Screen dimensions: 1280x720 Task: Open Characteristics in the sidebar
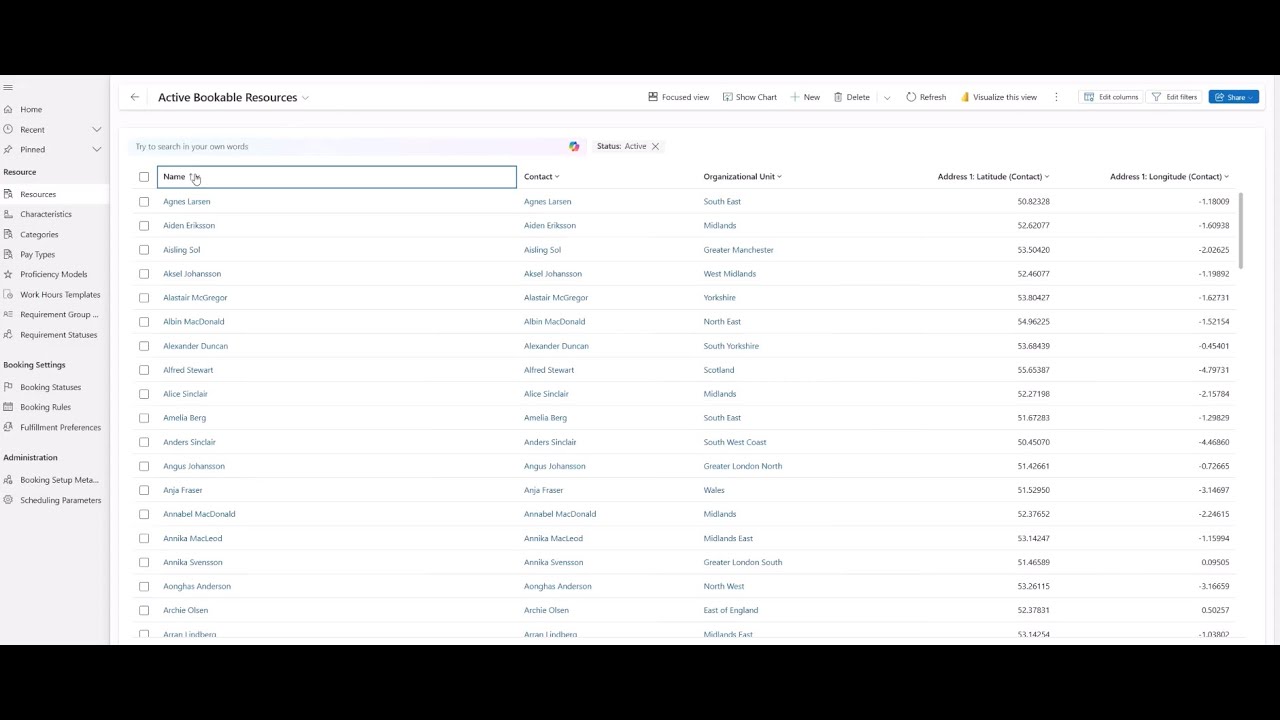click(x=46, y=214)
